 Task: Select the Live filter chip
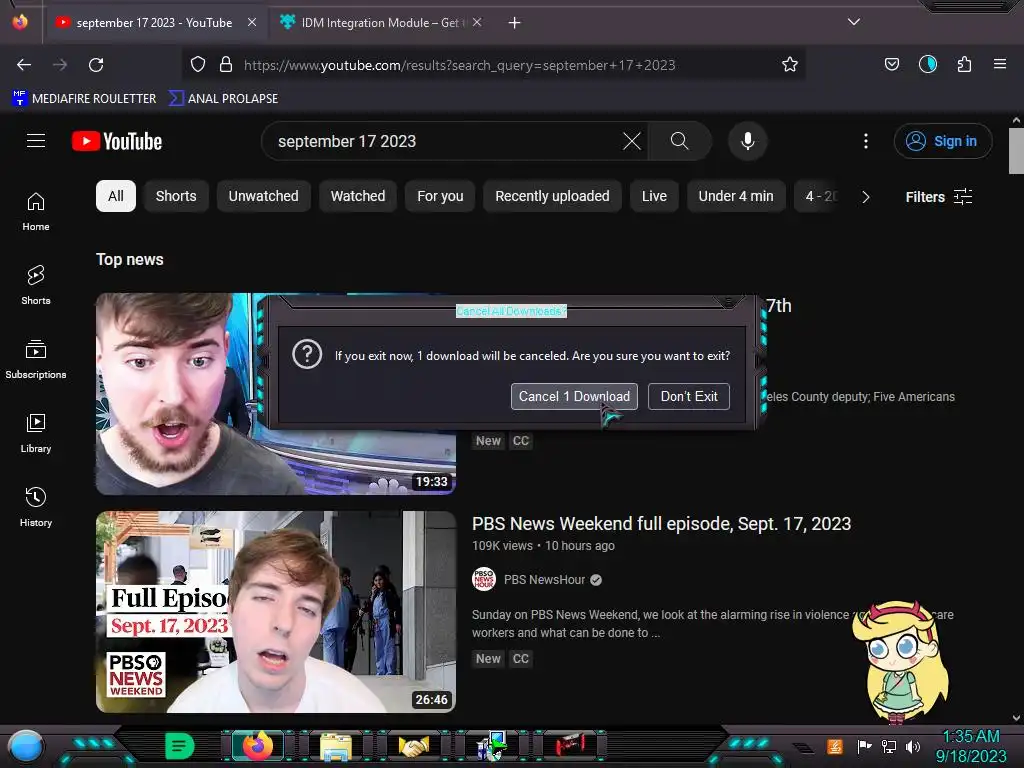pyautogui.click(x=654, y=196)
